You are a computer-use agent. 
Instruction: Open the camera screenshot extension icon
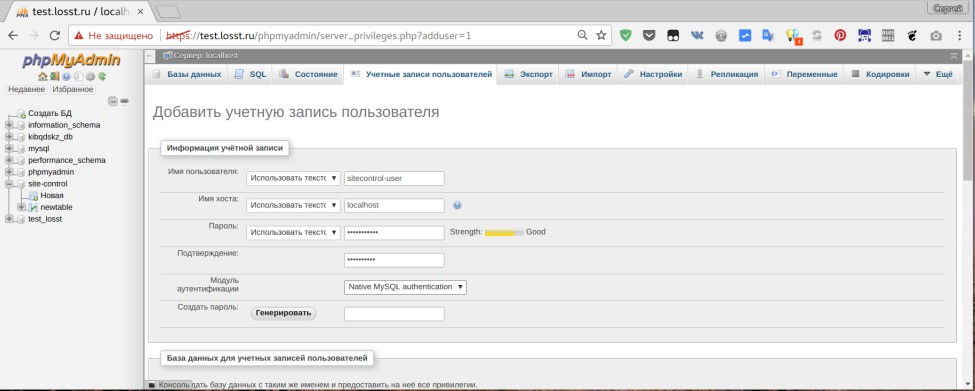pos(936,35)
